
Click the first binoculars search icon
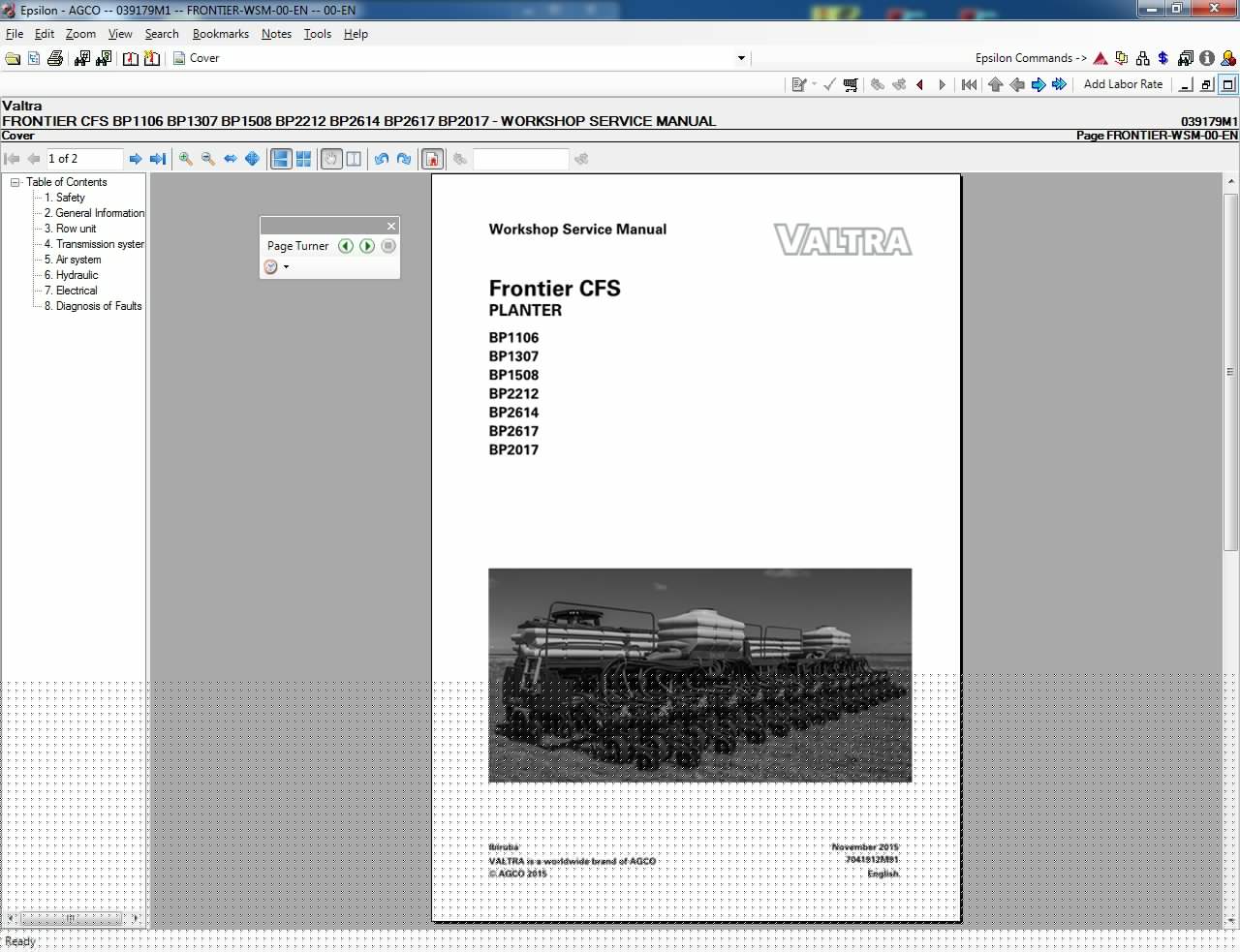pos(82,58)
